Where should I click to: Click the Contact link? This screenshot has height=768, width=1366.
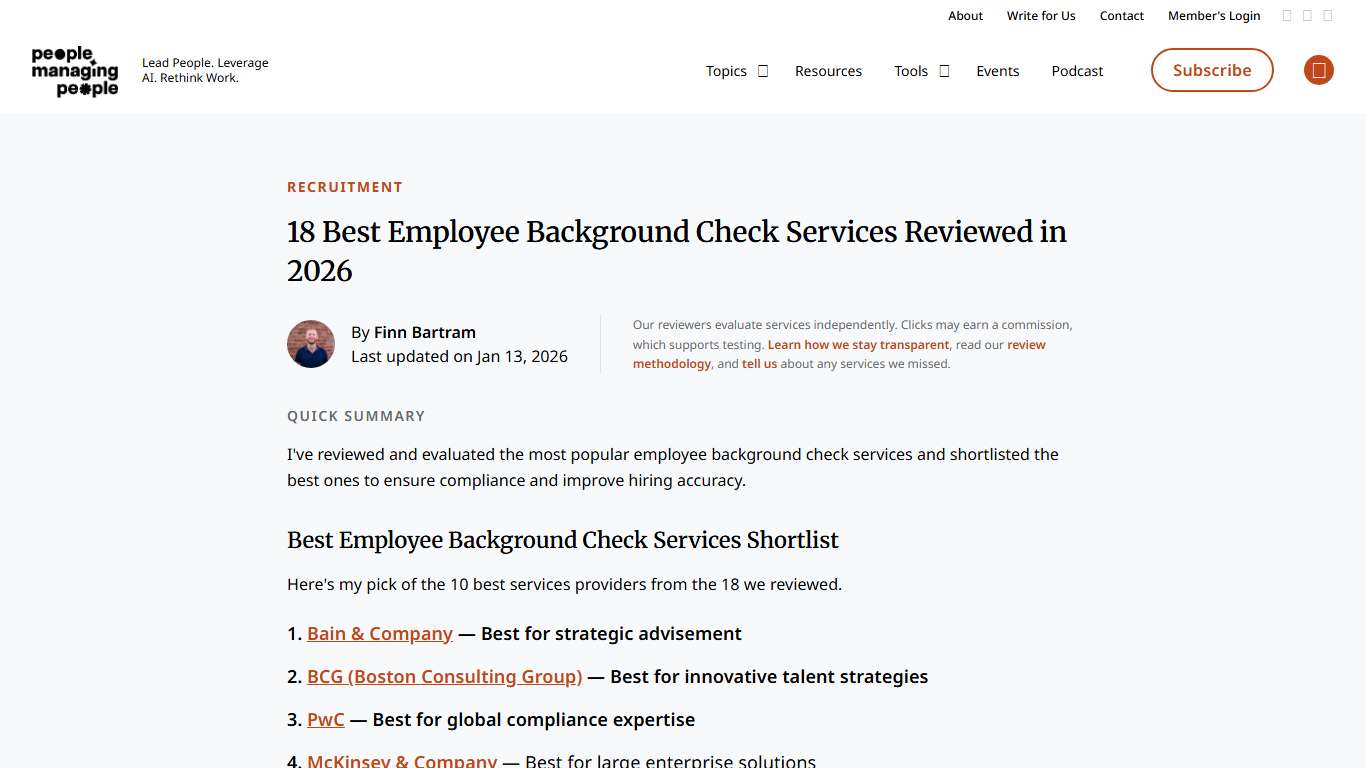tap(1121, 15)
